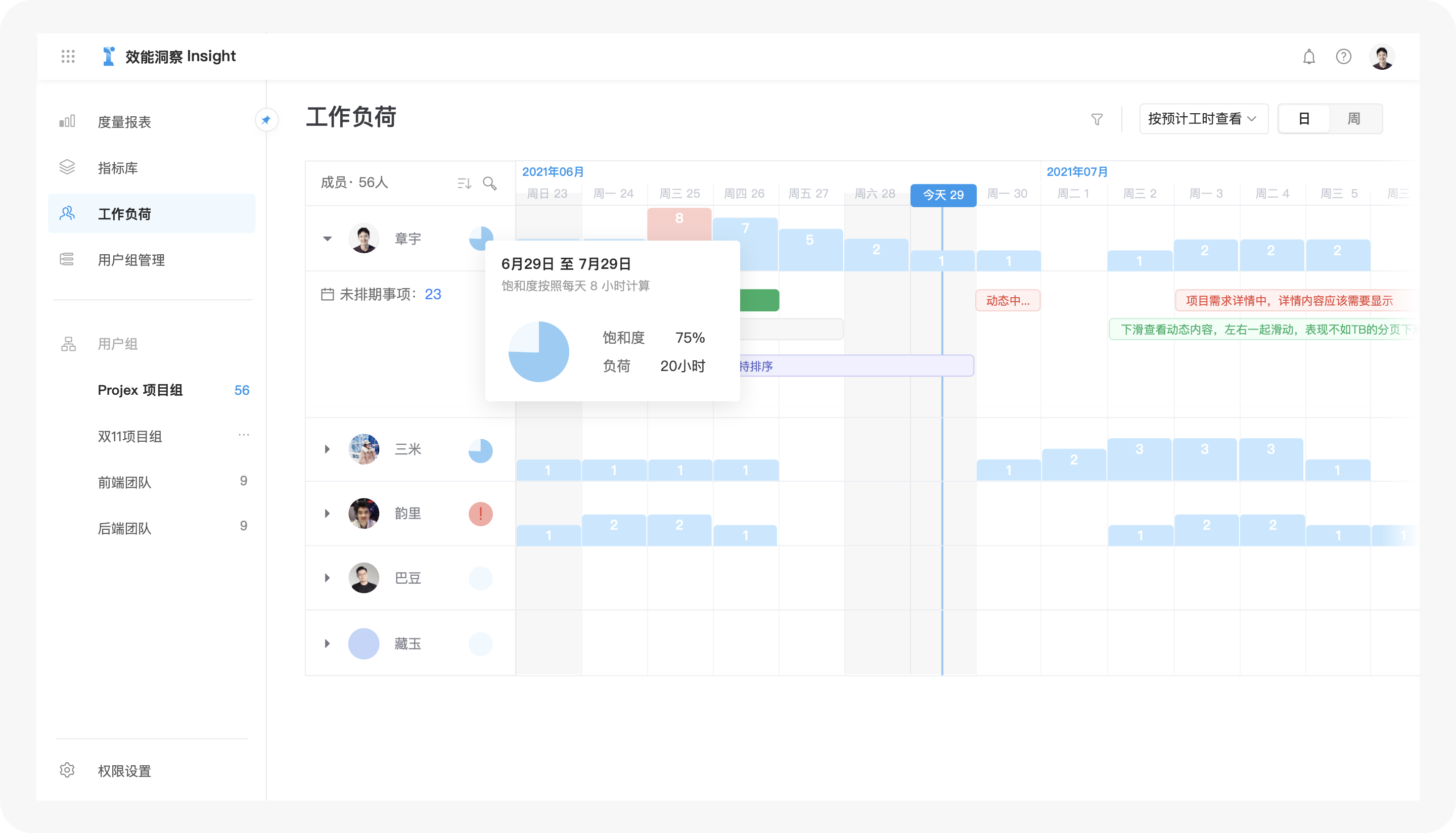The width and height of the screenshot is (1456, 833).
Task: Open the user profile avatar menu
Action: click(1382, 57)
